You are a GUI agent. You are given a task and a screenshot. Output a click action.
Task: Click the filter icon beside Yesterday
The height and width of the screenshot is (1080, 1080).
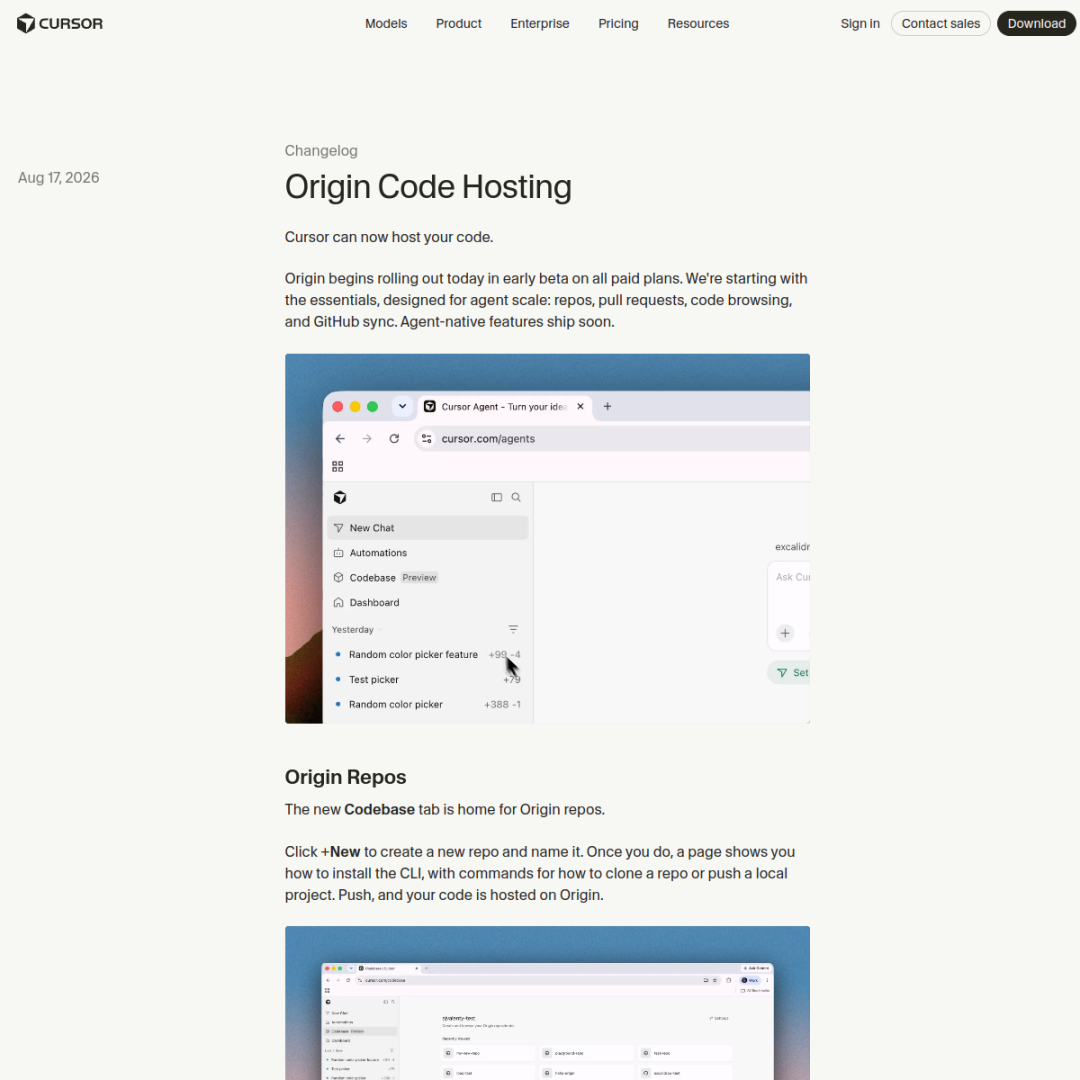click(x=513, y=630)
